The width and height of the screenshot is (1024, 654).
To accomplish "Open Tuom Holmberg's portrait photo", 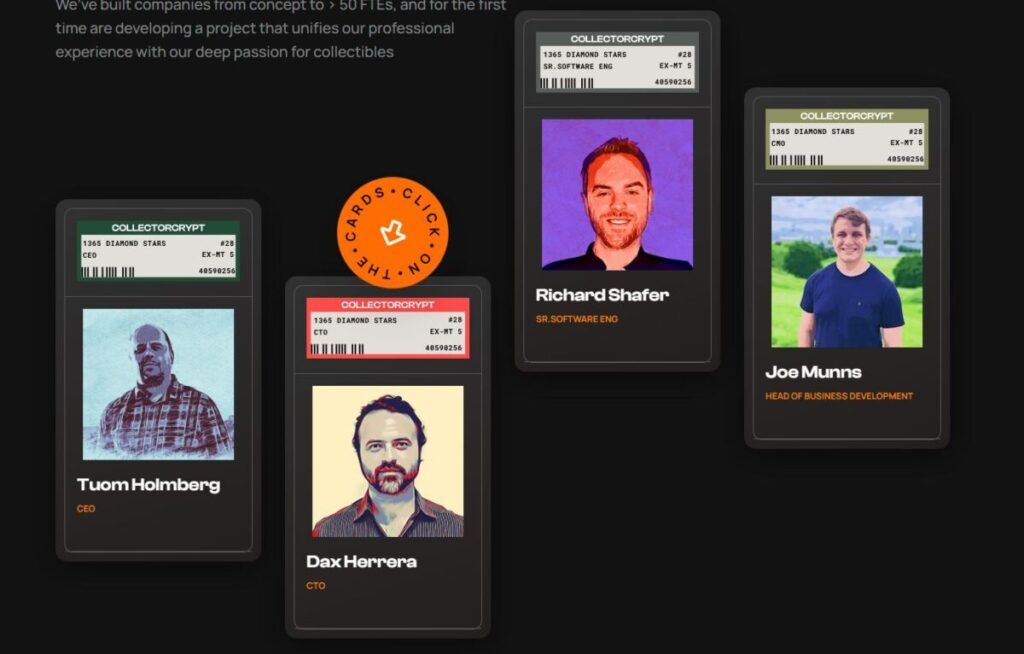I will (x=158, y=384).
